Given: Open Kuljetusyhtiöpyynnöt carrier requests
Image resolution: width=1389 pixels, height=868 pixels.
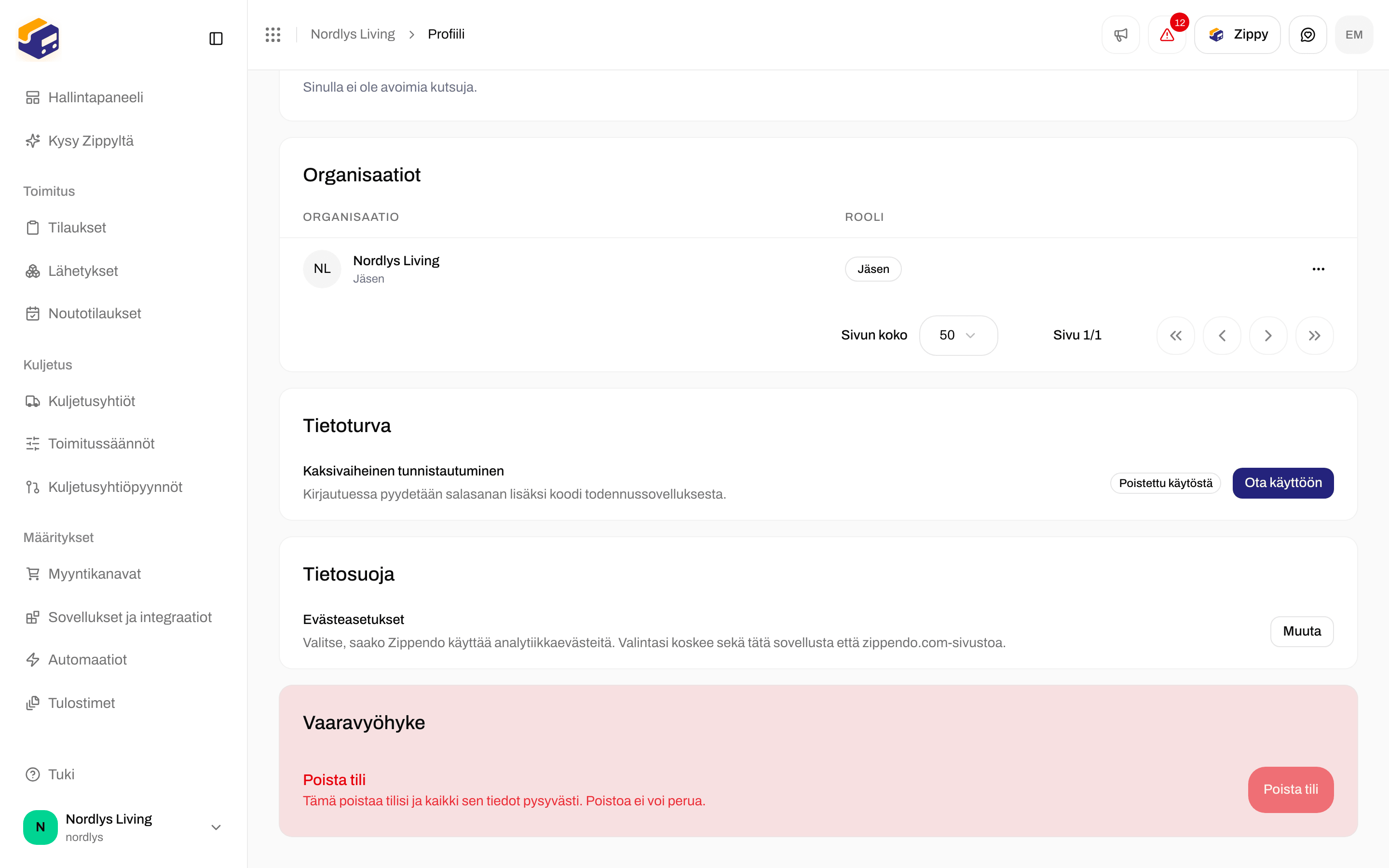Looking at the screenshot, I should [x=123, y=487].
